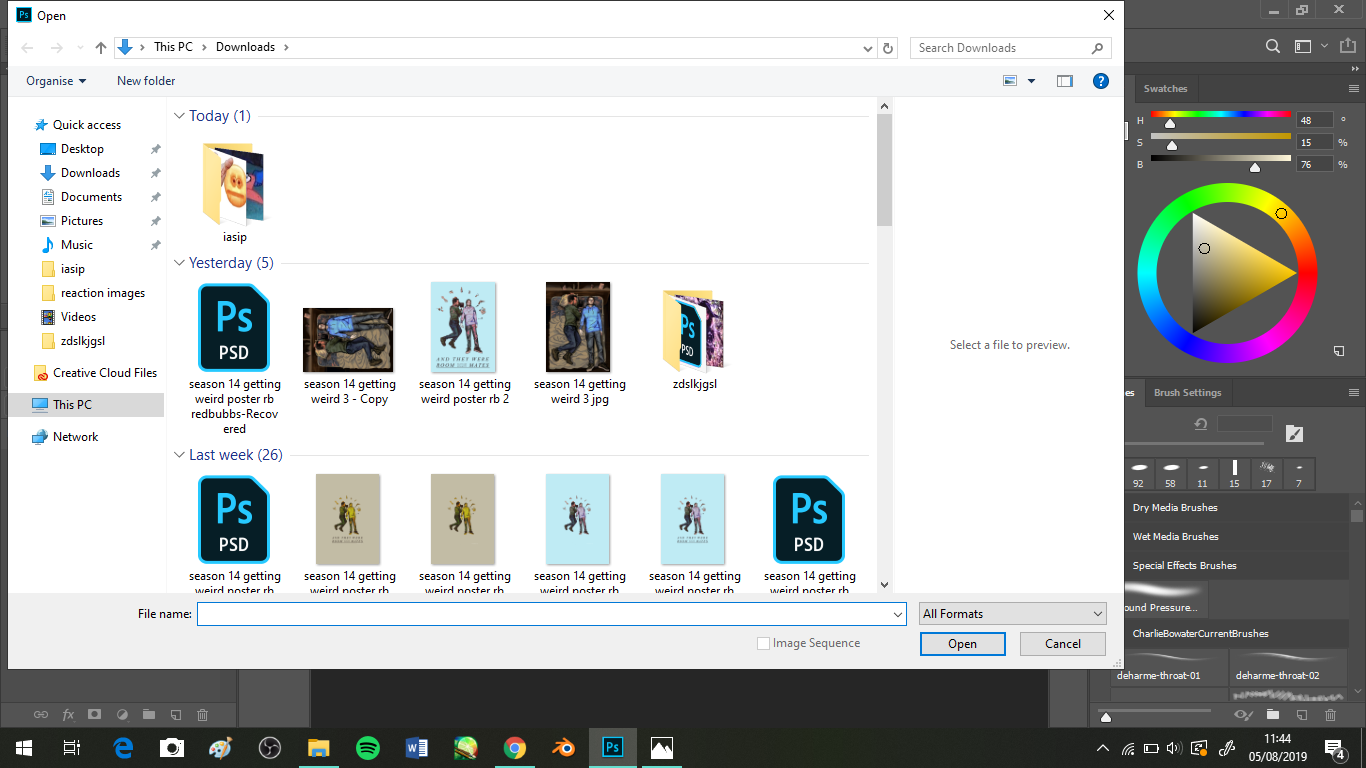This screenshot has width=1366, height=768.
Task: Open the Organise menu
Action: coord(54,81)
